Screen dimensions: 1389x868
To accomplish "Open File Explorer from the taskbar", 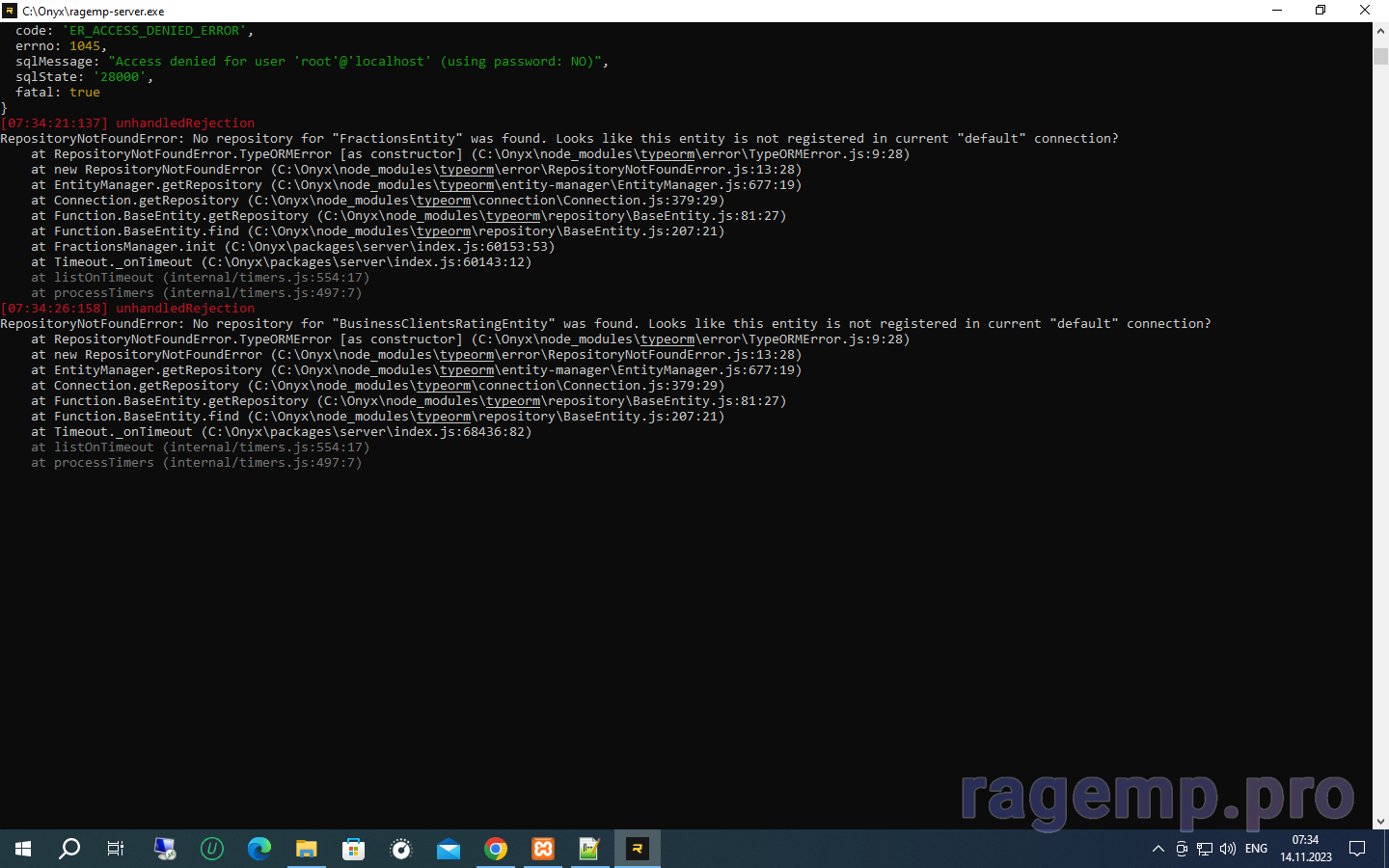I will click(x=307, y=849).
